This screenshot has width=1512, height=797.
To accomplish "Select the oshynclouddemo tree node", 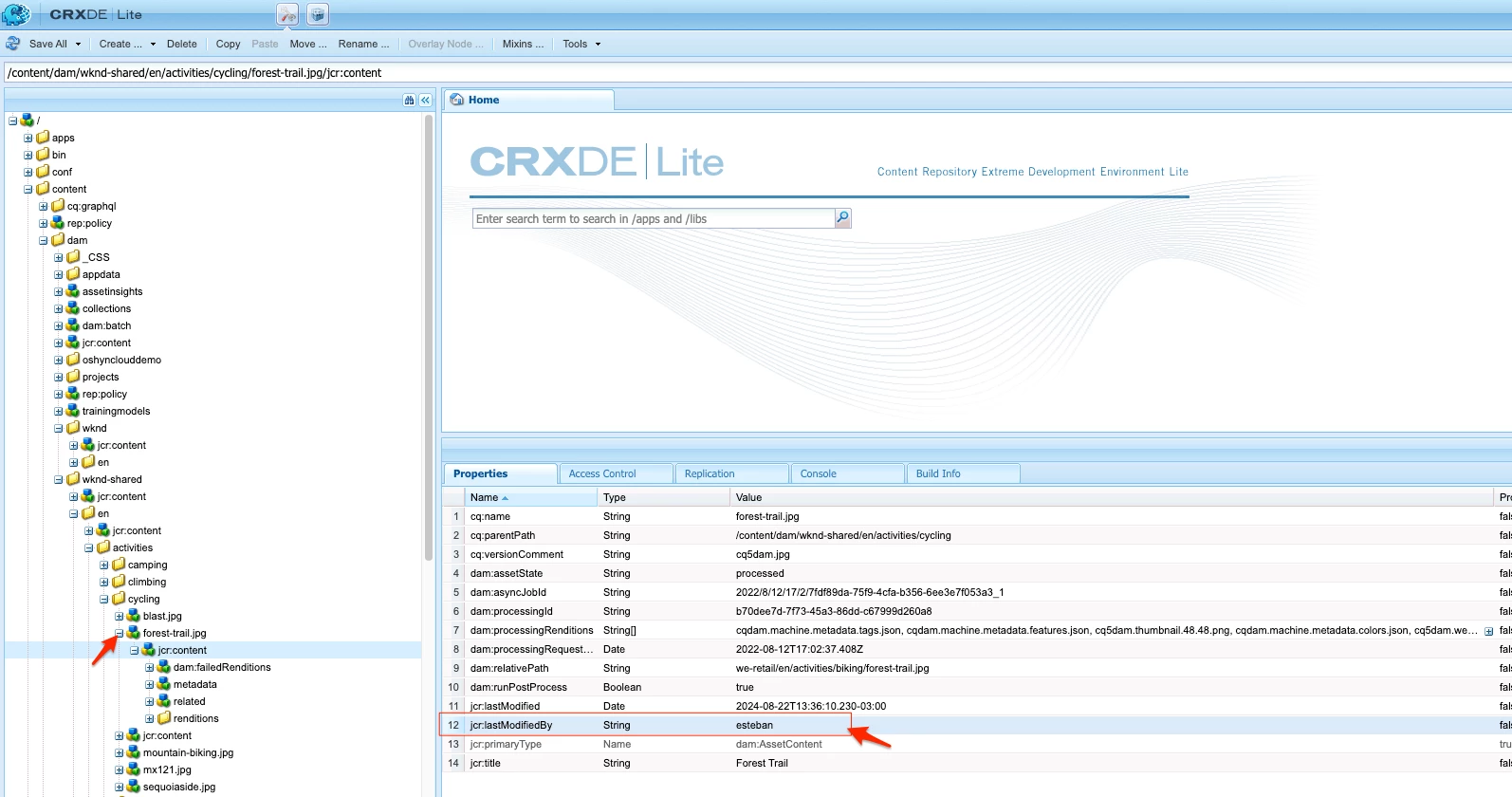I will (x=121, y=360).
